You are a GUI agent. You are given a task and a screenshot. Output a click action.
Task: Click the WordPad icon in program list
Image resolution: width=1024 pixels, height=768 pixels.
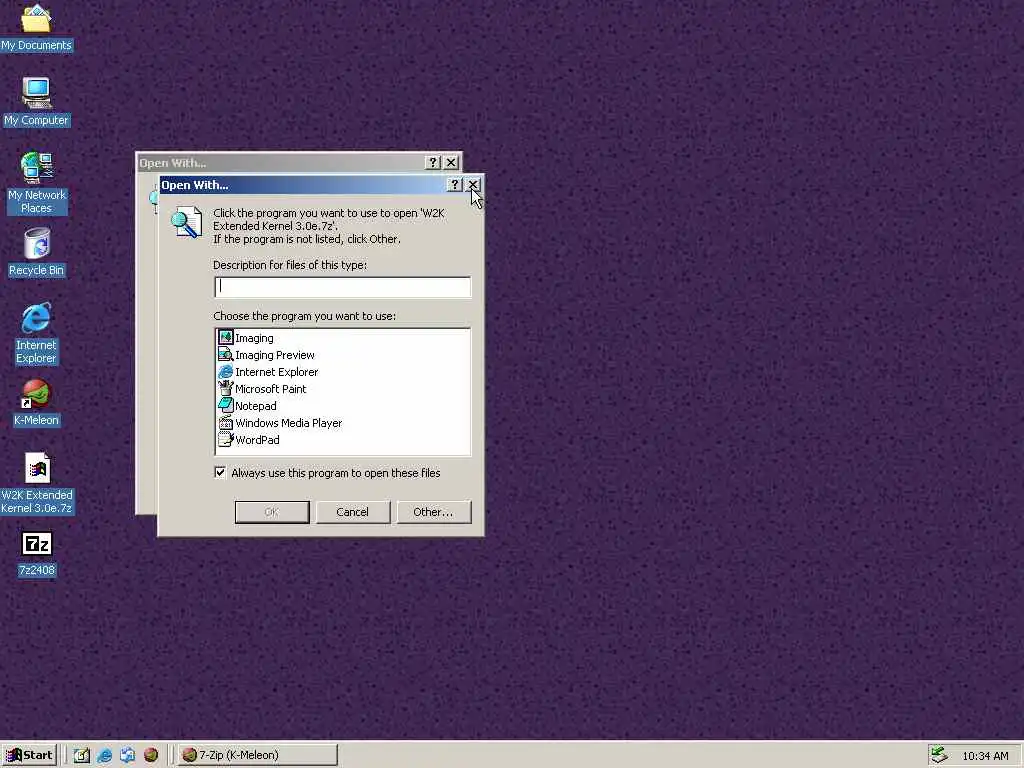click(225, 440)
